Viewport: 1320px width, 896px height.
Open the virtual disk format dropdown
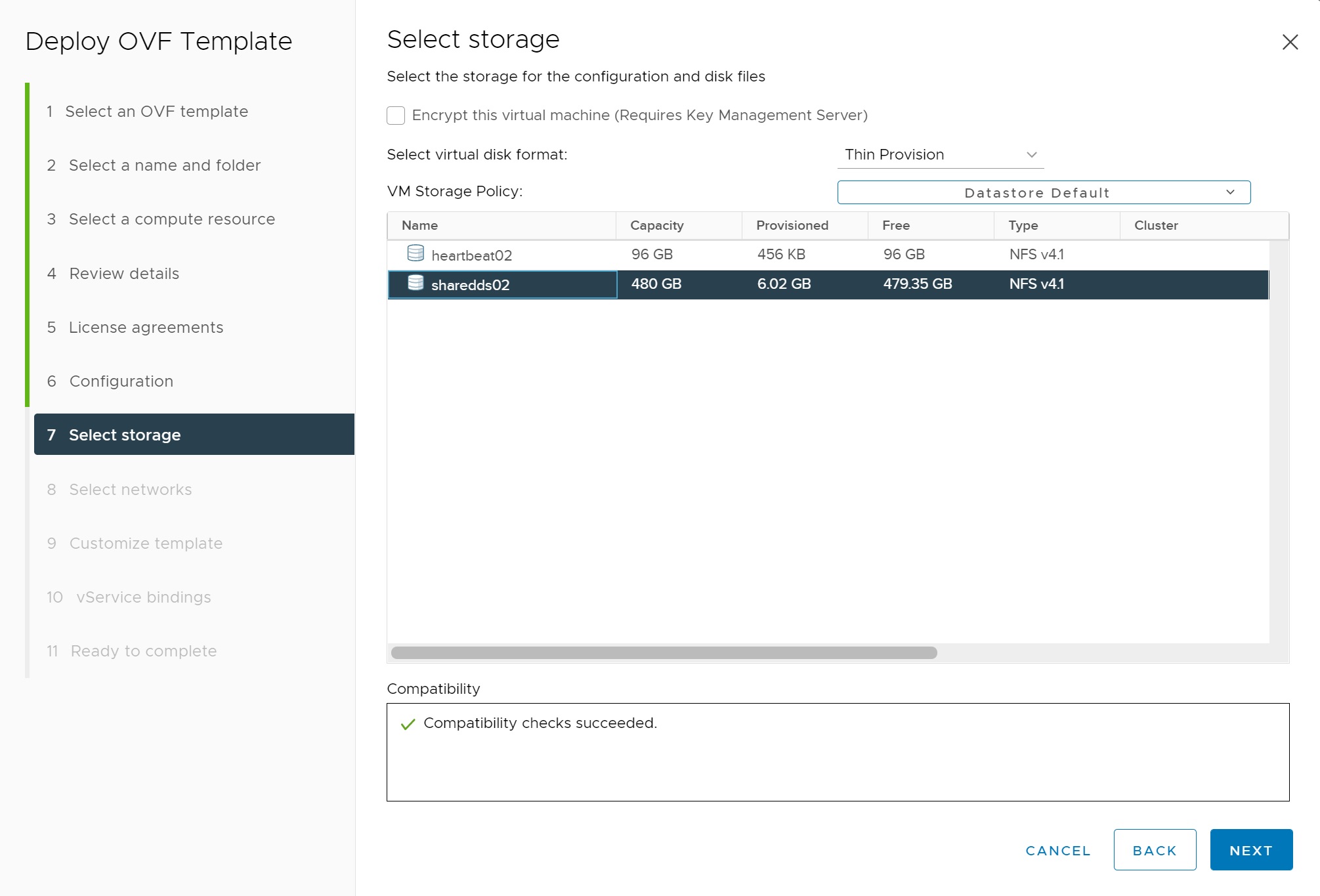tap(940, 155)
